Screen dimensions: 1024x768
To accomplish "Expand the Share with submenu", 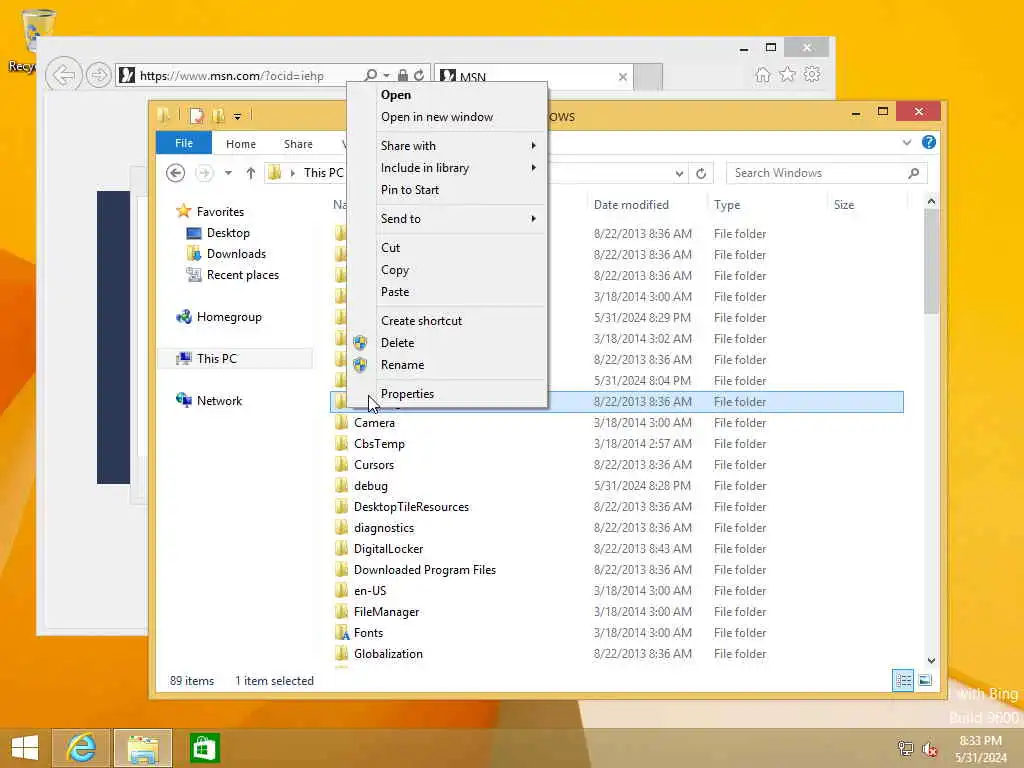I will click(447, 146).
